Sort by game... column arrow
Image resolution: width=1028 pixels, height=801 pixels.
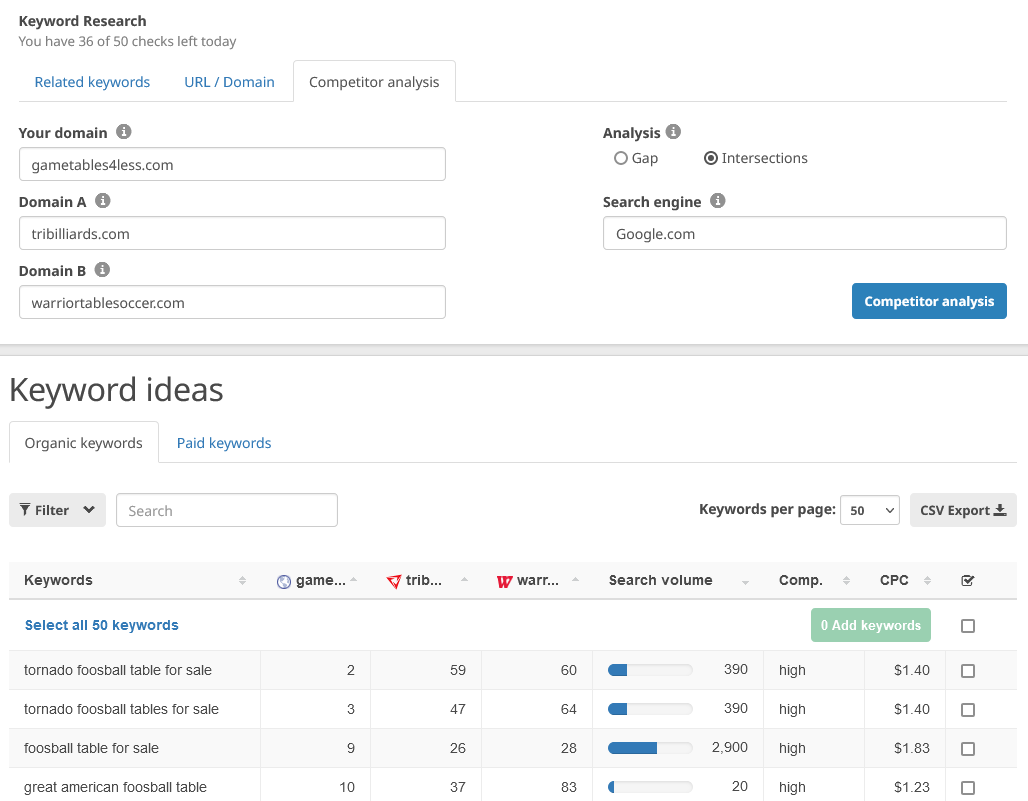click(x=353, y=579)
